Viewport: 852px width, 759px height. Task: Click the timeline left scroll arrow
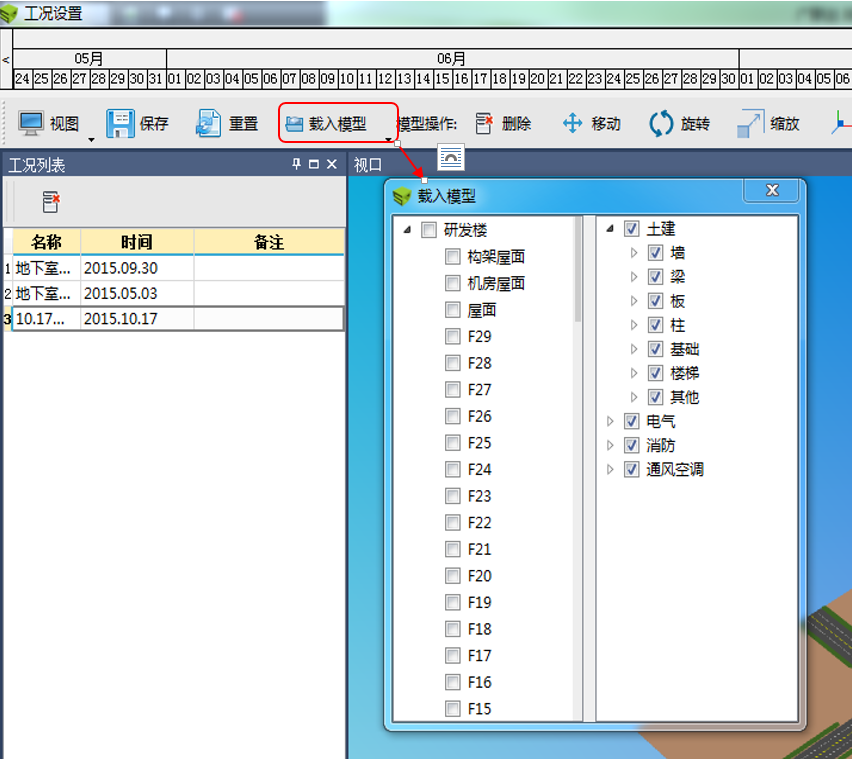point(5,60)
